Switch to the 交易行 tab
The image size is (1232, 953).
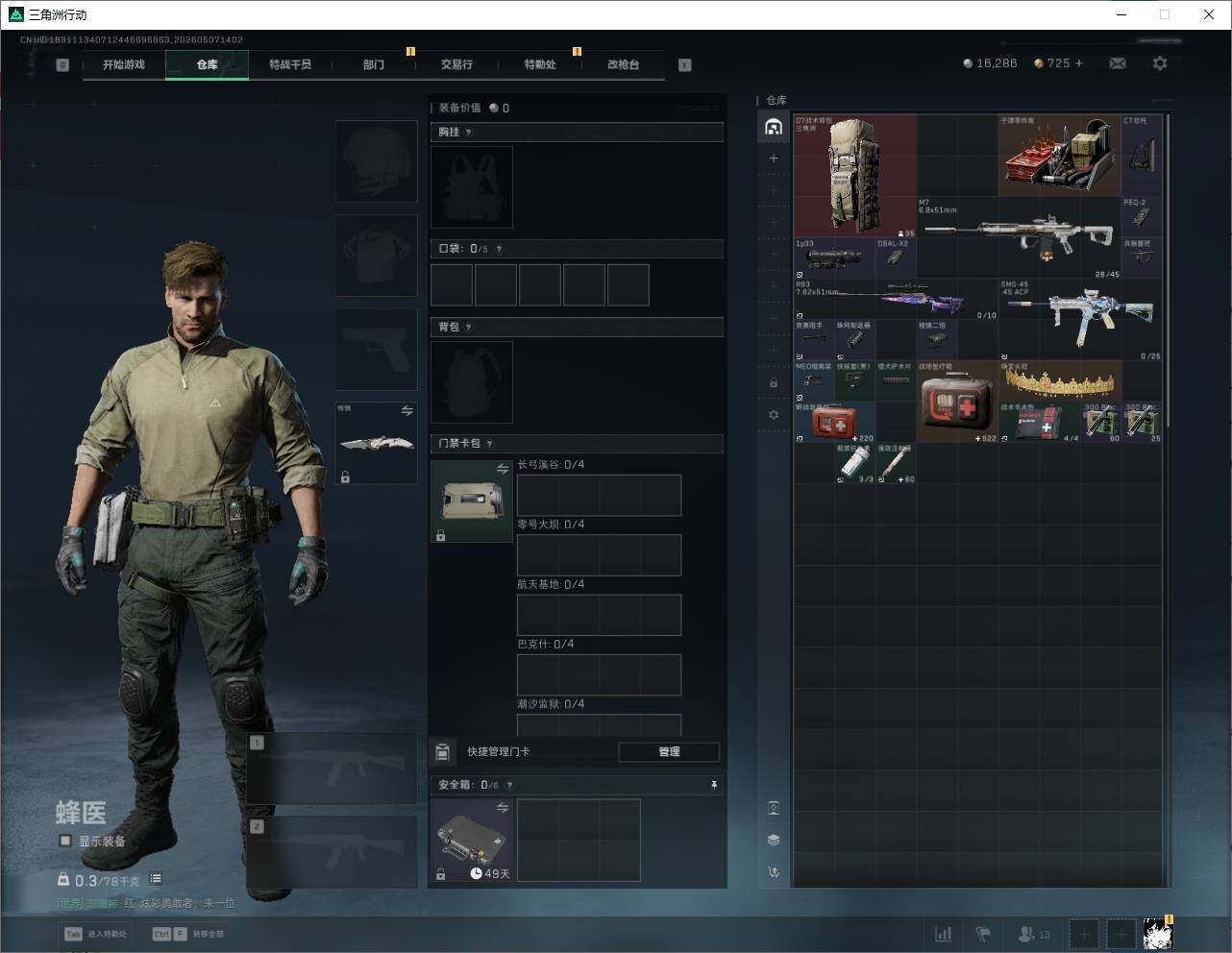(x=456, y=64)
